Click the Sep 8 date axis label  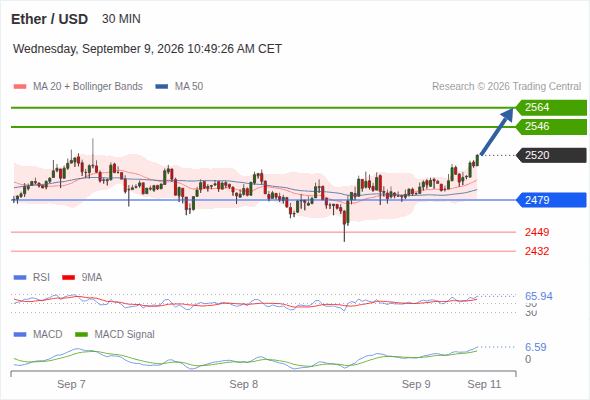(243, 384)
